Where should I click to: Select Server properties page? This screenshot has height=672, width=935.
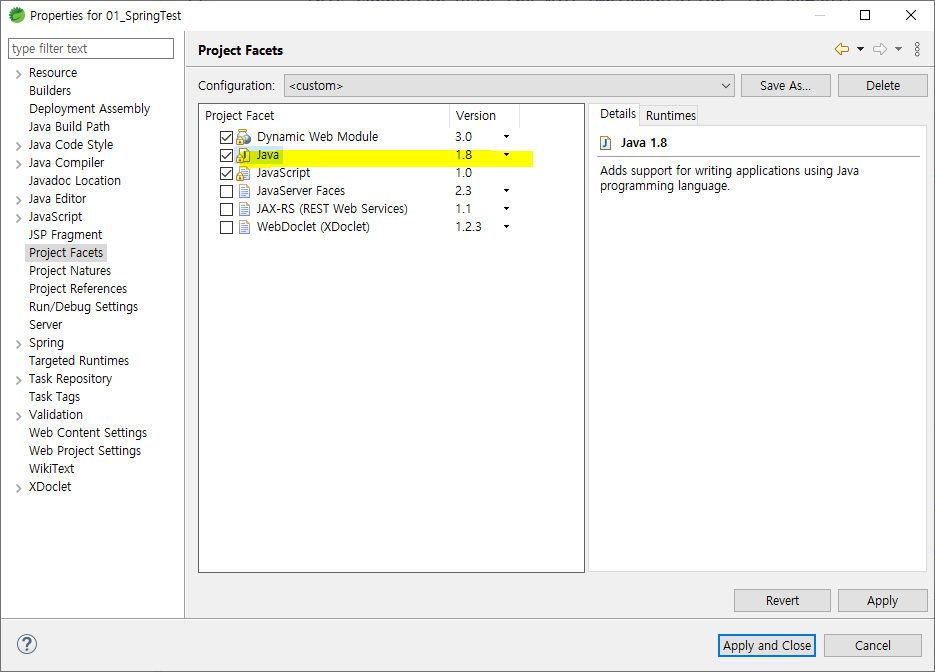[x=45, y=325]
